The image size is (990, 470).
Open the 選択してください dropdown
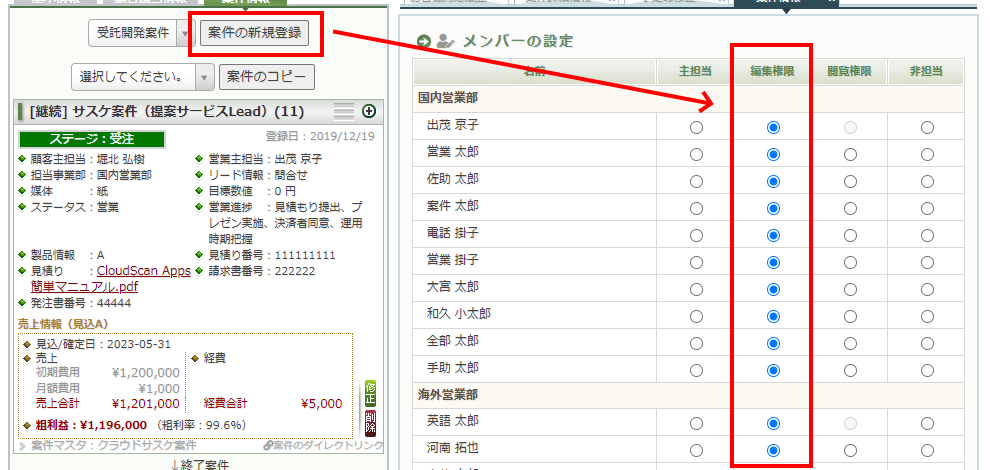203,76
